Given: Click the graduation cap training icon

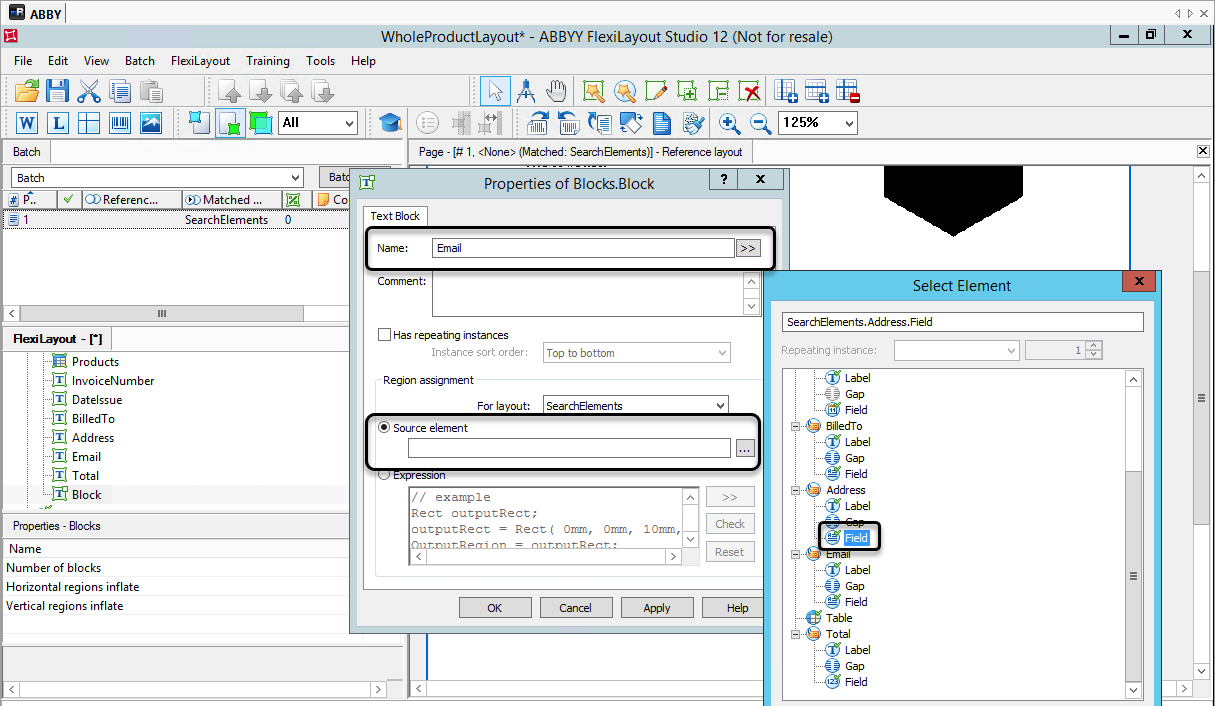Looking at the screenshot, I should 389,123.
